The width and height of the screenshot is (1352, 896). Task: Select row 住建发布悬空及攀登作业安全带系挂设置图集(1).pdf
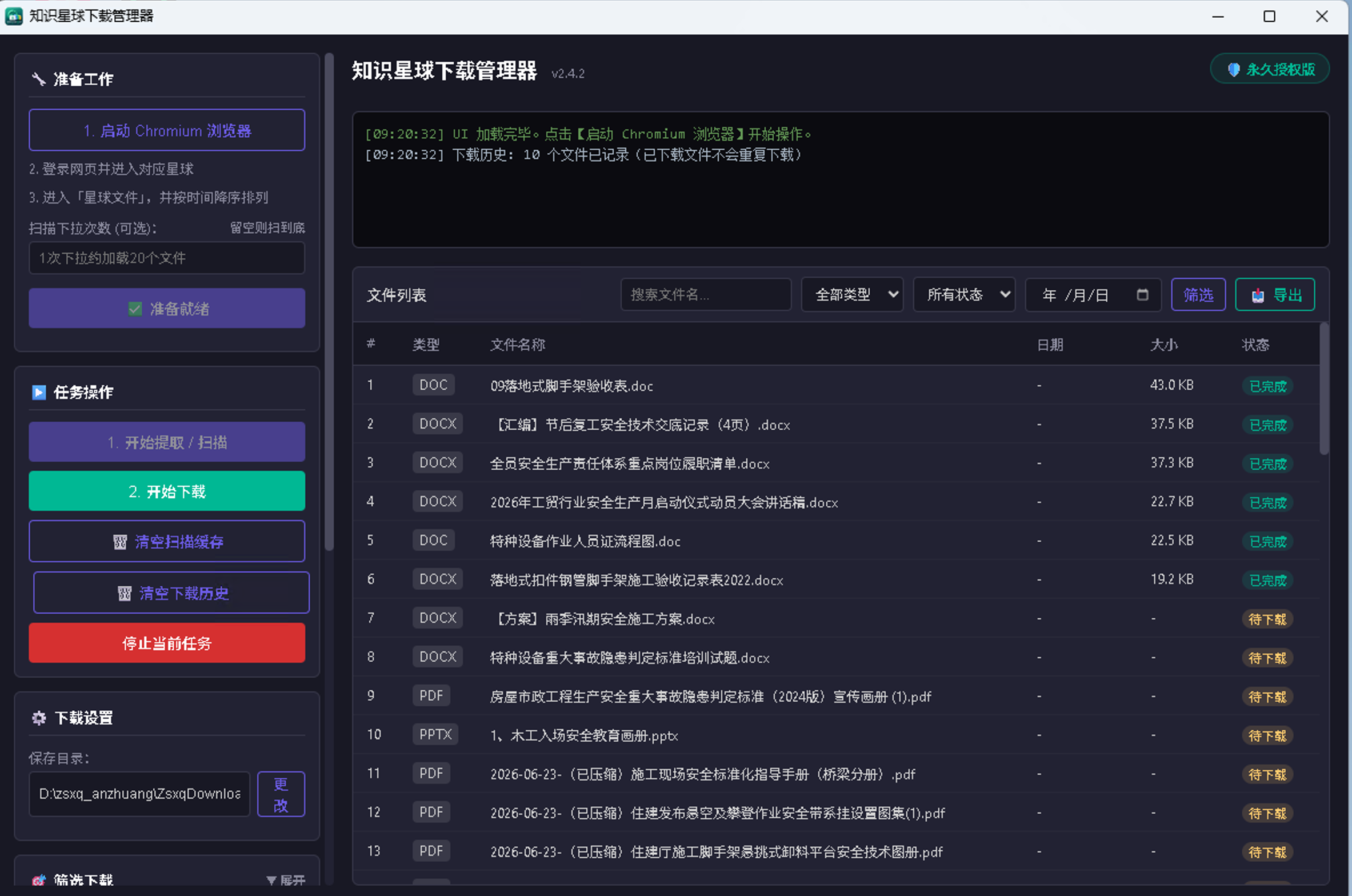click(836, 813)
